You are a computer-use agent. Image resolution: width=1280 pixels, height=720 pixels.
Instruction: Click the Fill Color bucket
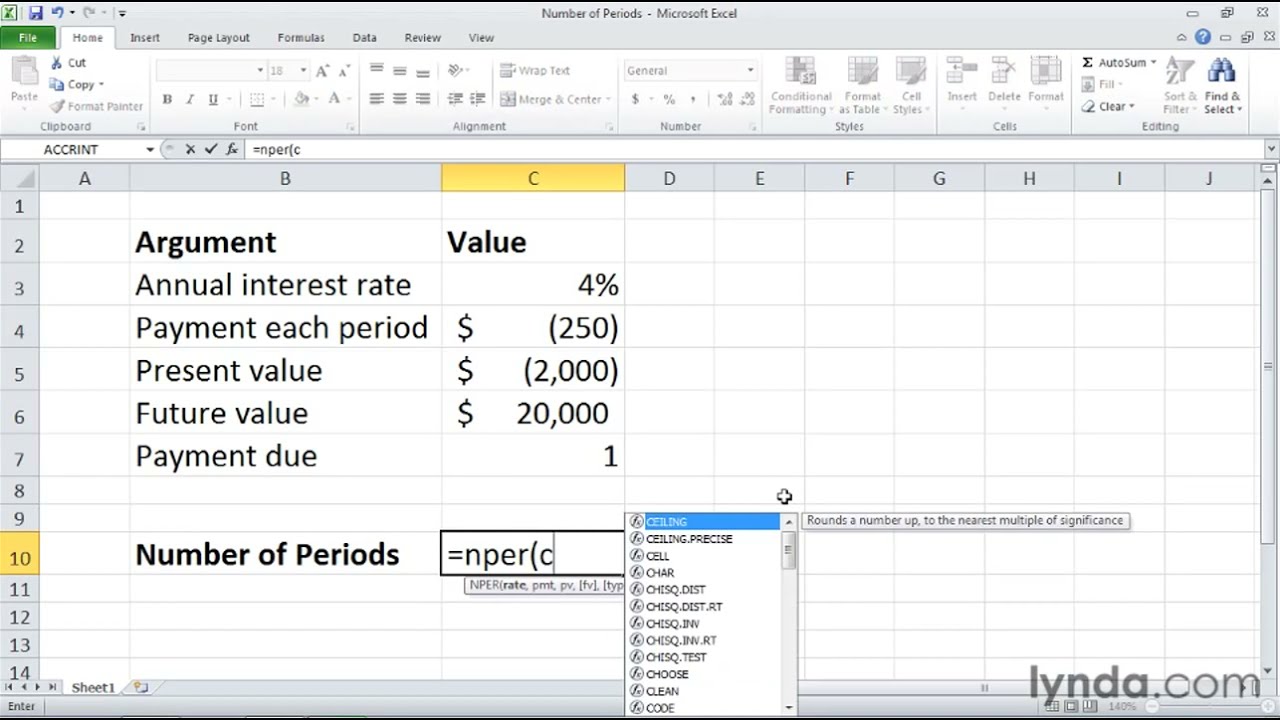coord(301,99)
